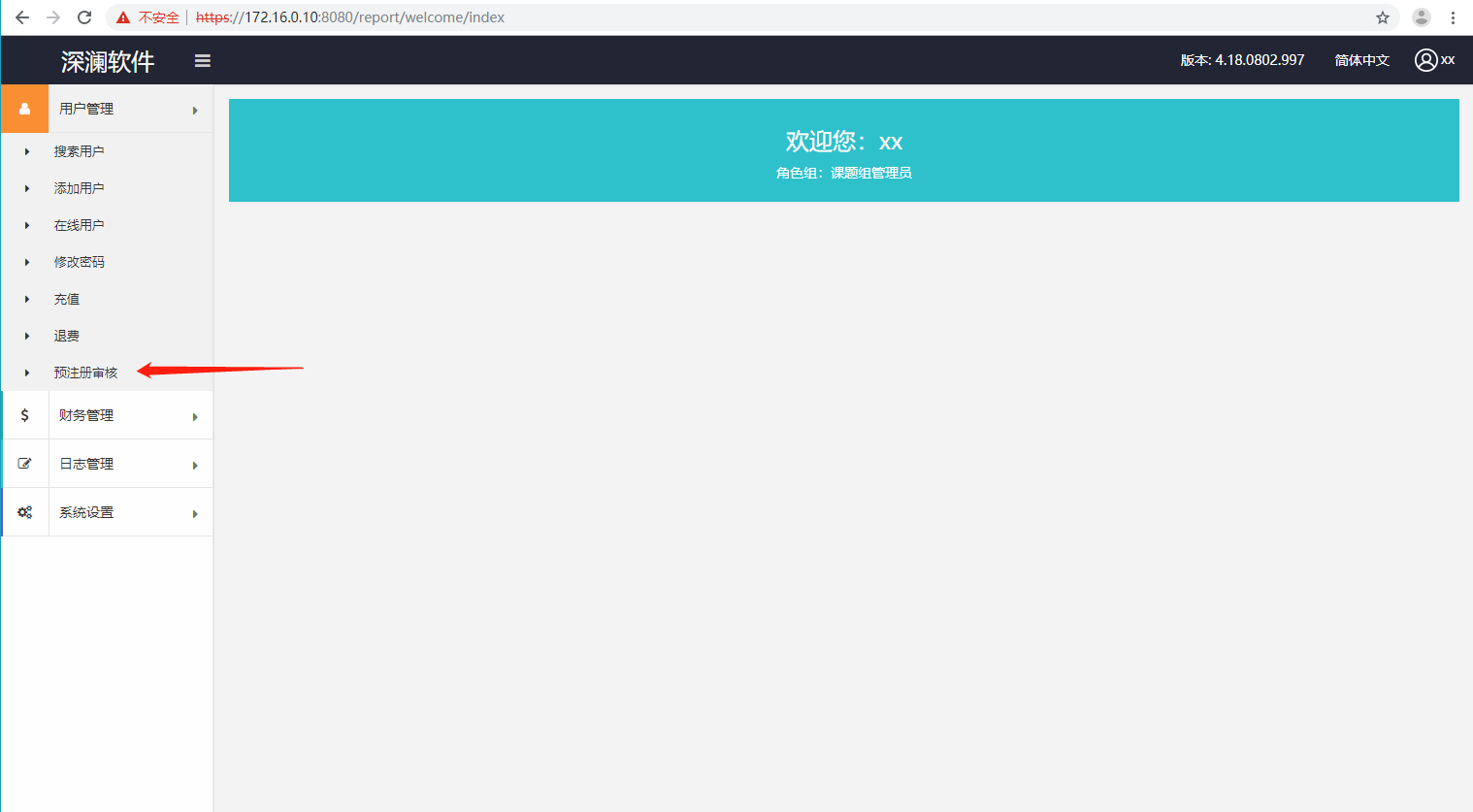Click the orange user management icon
Image resolution: width=1473 pixels, height=812 pixels.
[24, 109]
